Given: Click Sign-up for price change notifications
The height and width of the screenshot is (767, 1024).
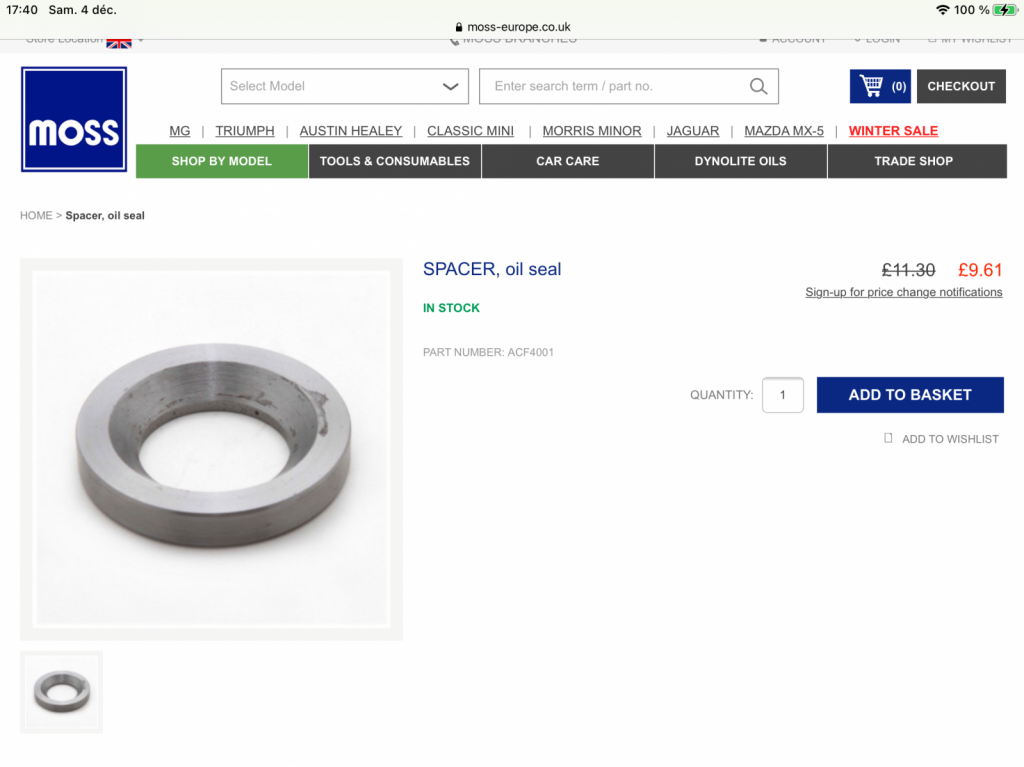Looking at the screenshot, I should click(x=904, y=292).
